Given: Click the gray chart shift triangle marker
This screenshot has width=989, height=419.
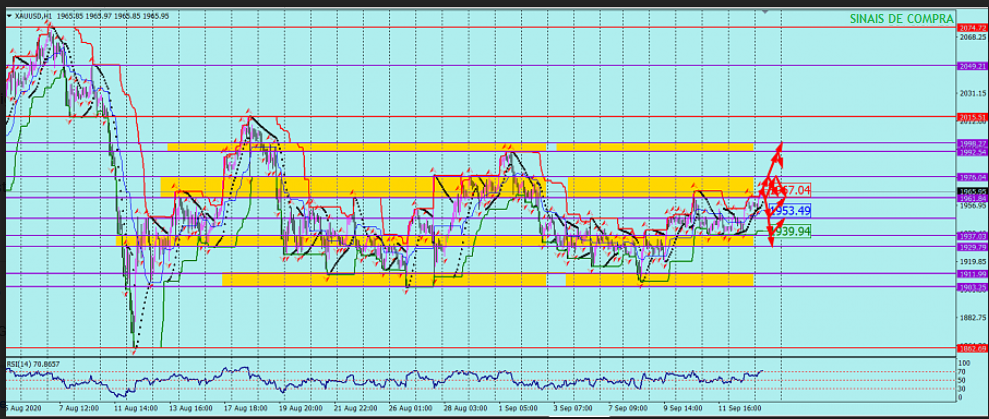Looking at the screenshot, I should coord(765,13).
